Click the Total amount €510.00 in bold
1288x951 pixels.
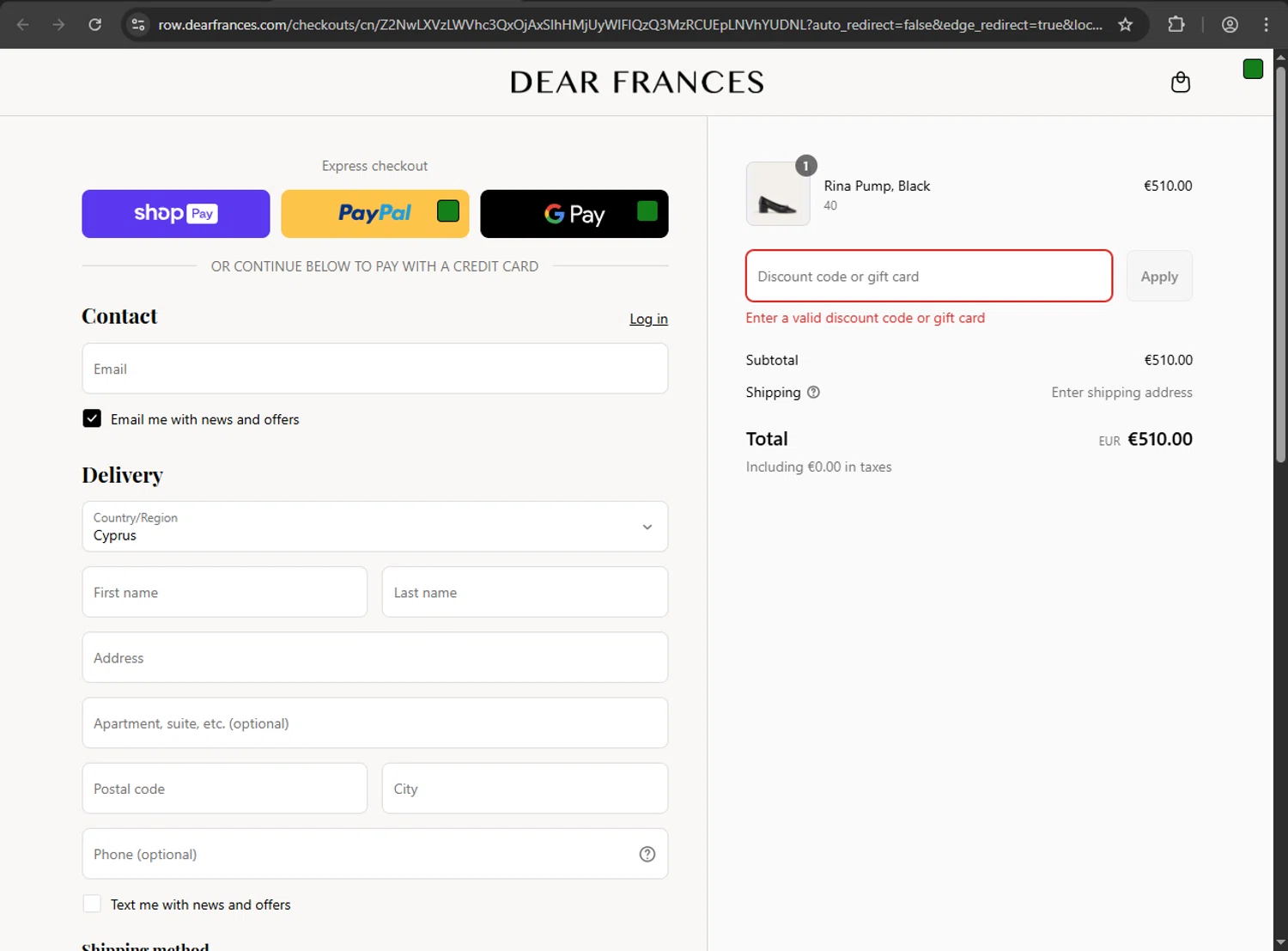pyautogui.click(x=1159, y=439)
